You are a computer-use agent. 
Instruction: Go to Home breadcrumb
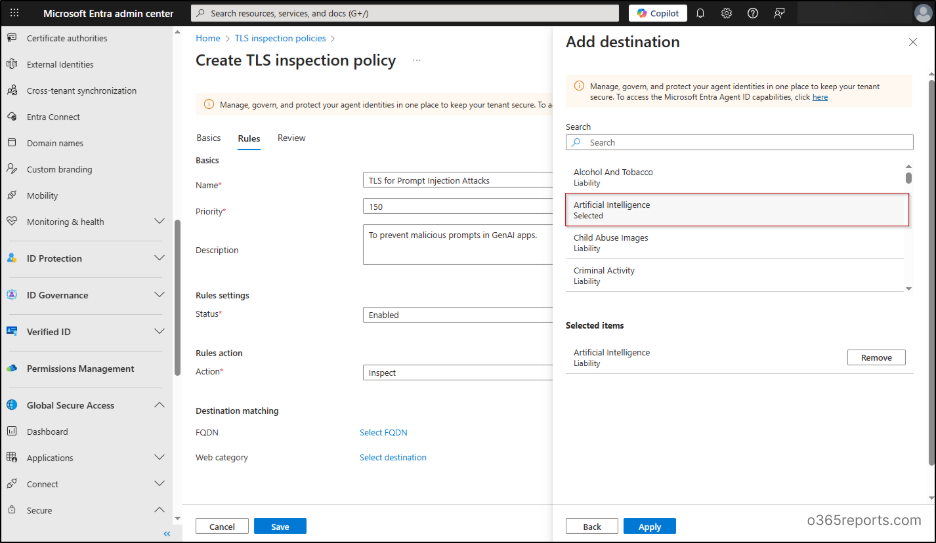pos(208,38)
